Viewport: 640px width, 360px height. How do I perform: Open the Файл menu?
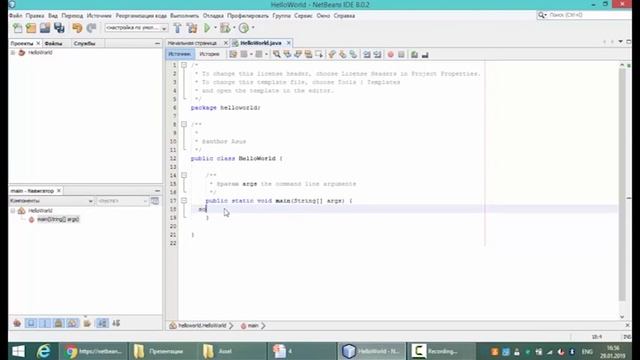(16, 16)
